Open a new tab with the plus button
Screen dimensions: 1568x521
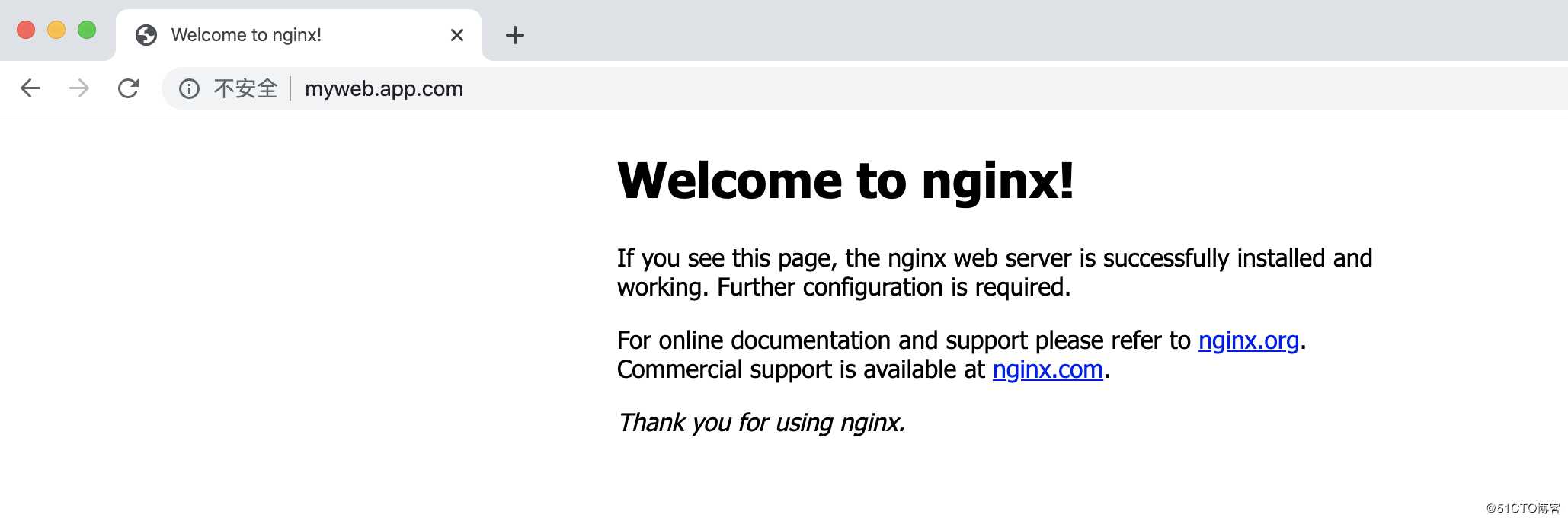point(515,35)
